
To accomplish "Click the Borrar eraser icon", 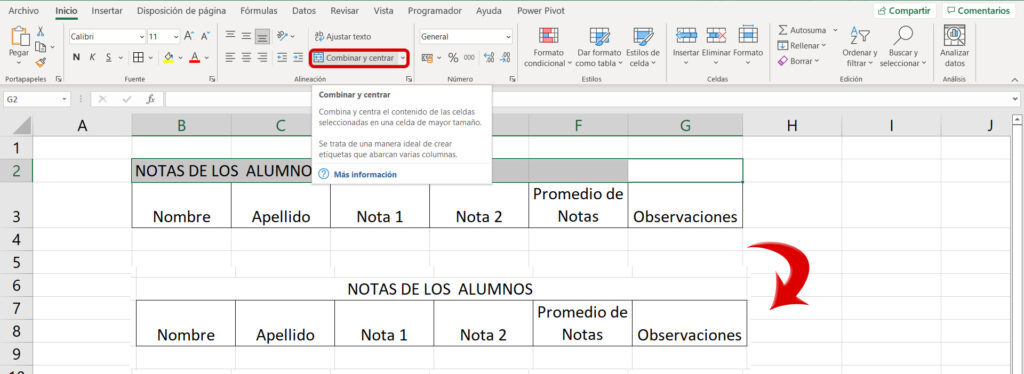I will [x=783, y=61].
